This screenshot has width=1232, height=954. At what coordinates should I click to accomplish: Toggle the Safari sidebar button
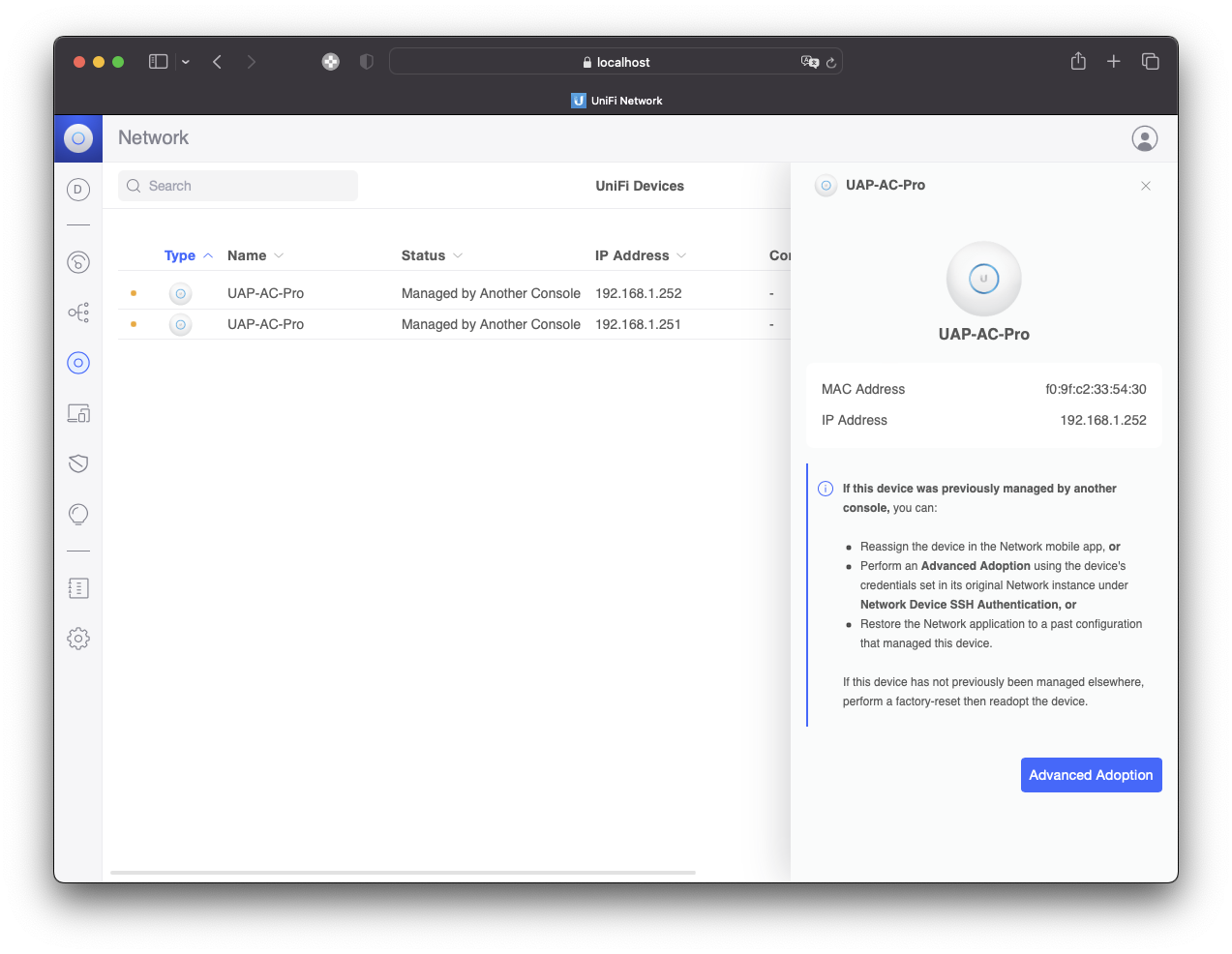158,62
